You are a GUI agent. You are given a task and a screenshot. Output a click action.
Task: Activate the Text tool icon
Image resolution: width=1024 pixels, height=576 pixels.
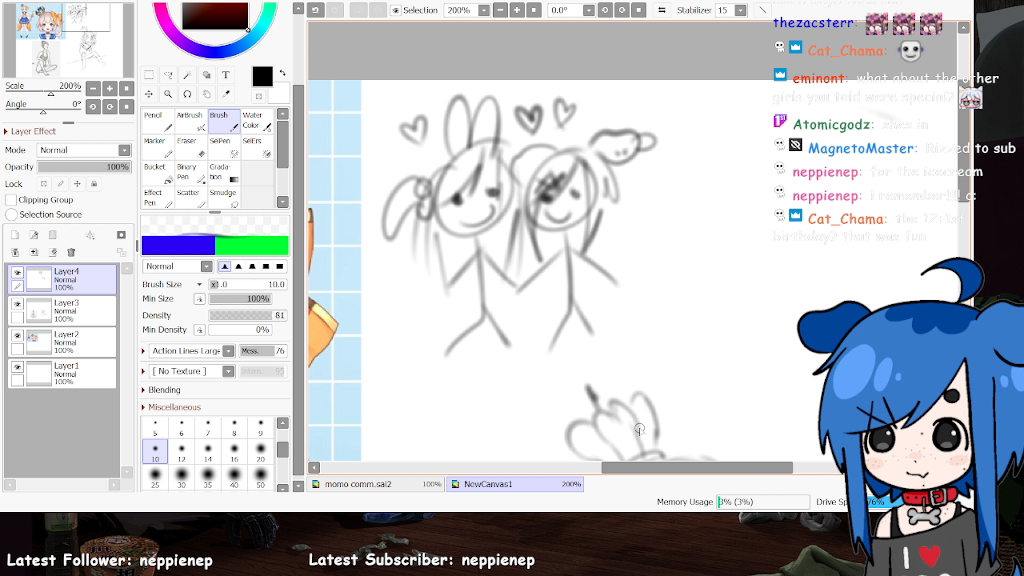click(226, 75)
